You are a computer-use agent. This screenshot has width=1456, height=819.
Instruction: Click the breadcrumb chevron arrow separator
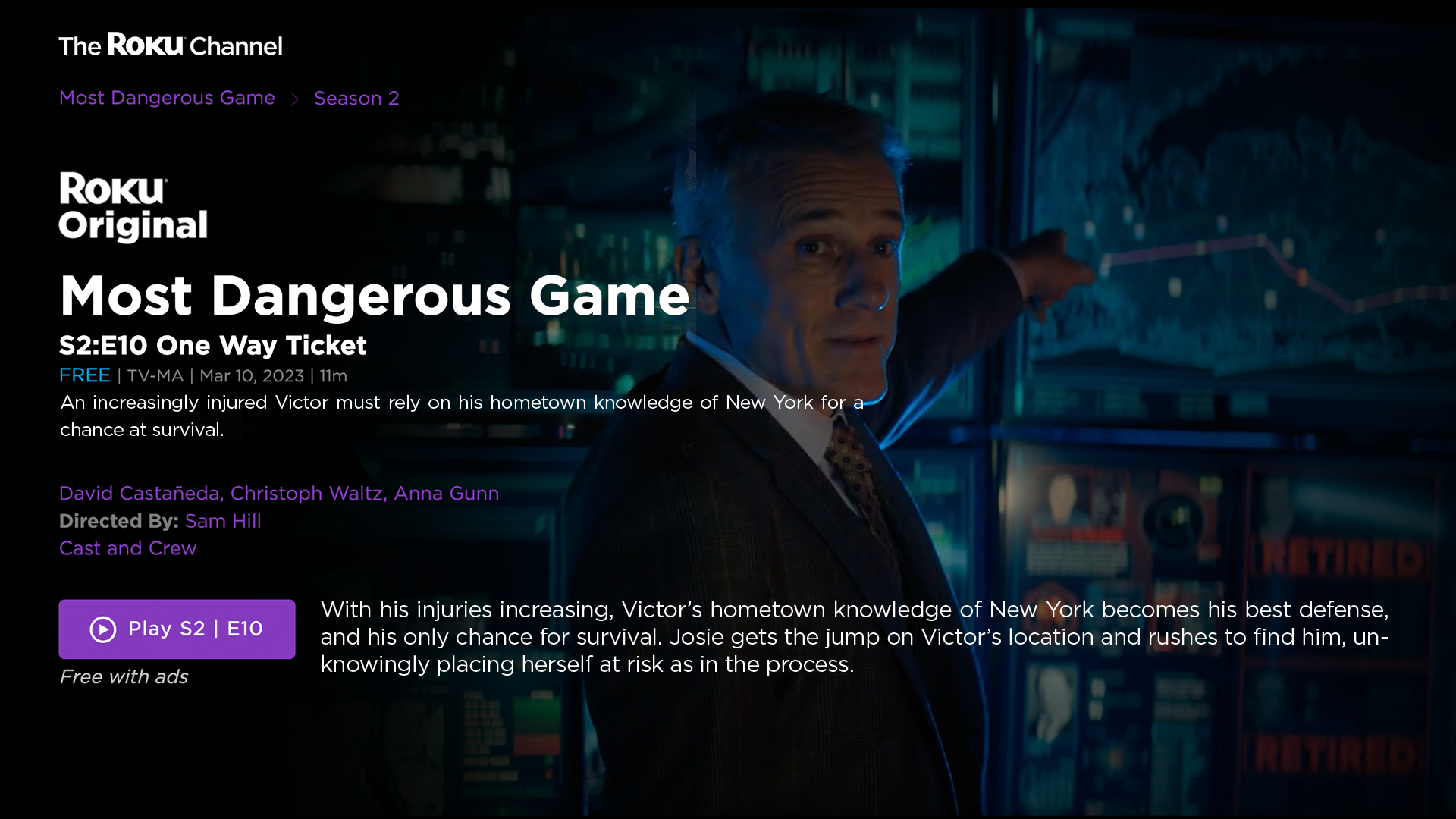click(295, 99)
